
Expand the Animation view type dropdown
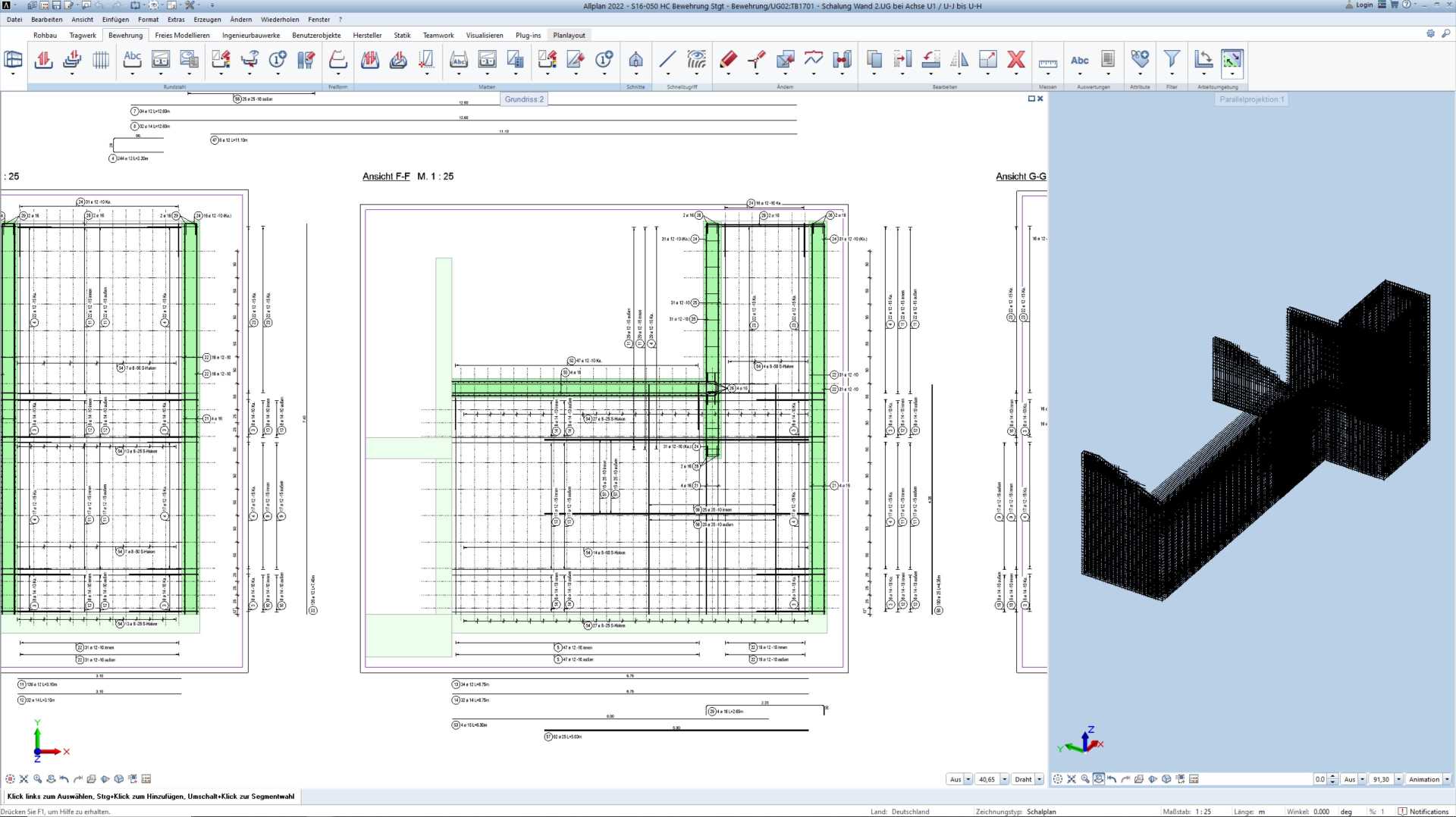click(1447, 779)
